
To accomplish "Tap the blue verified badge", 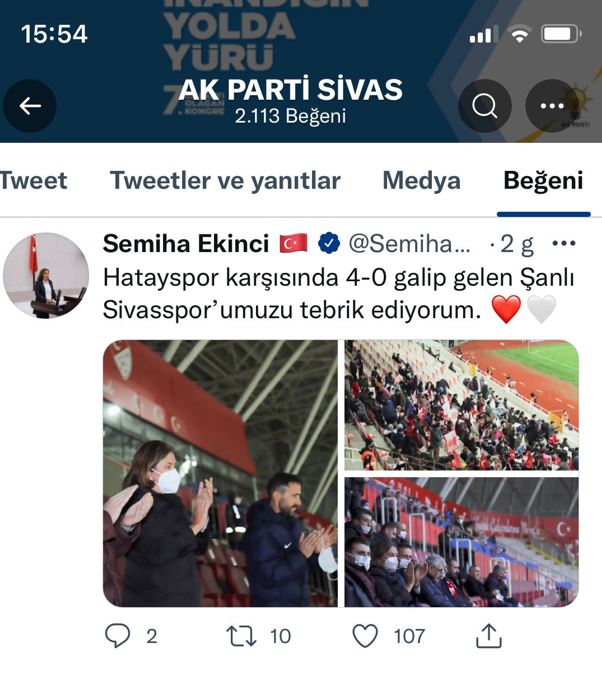I will click(x=329, y=243).
